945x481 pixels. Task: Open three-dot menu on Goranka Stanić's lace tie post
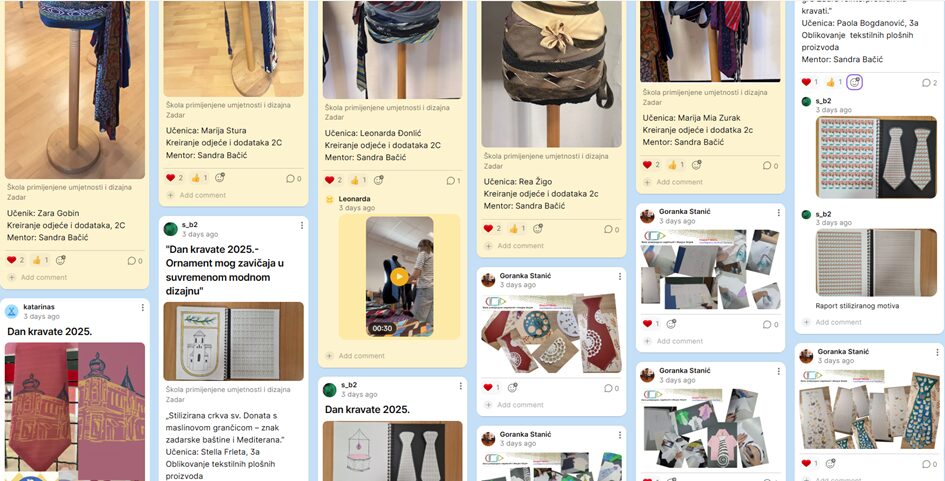click(620, 276)
